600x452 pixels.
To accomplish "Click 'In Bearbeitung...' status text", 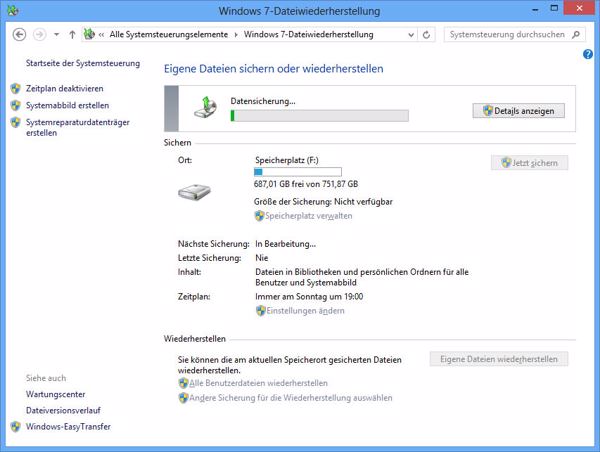I will click(285, 244).
